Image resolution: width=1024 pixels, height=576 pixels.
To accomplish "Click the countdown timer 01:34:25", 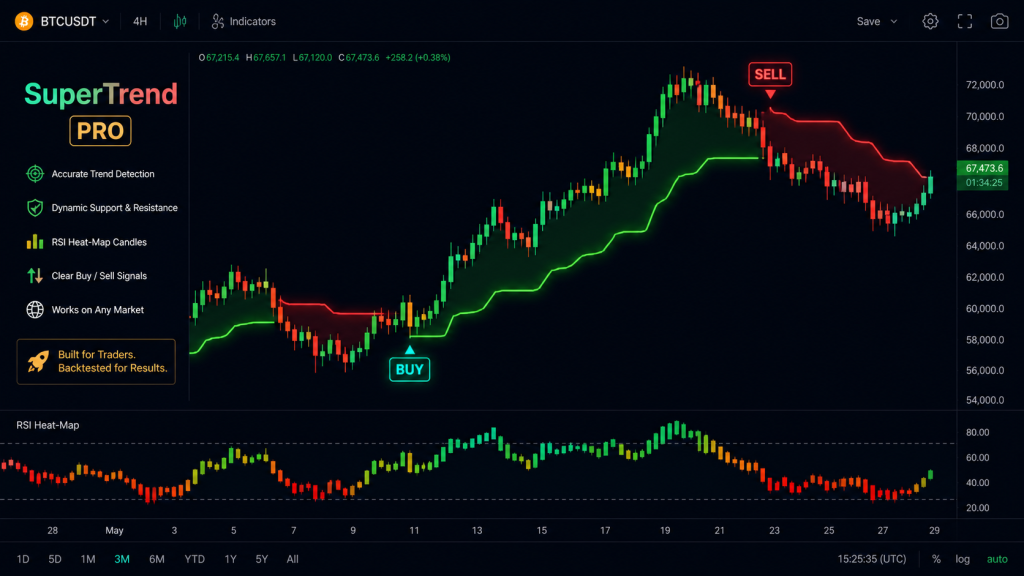I will tap(984, 183).
